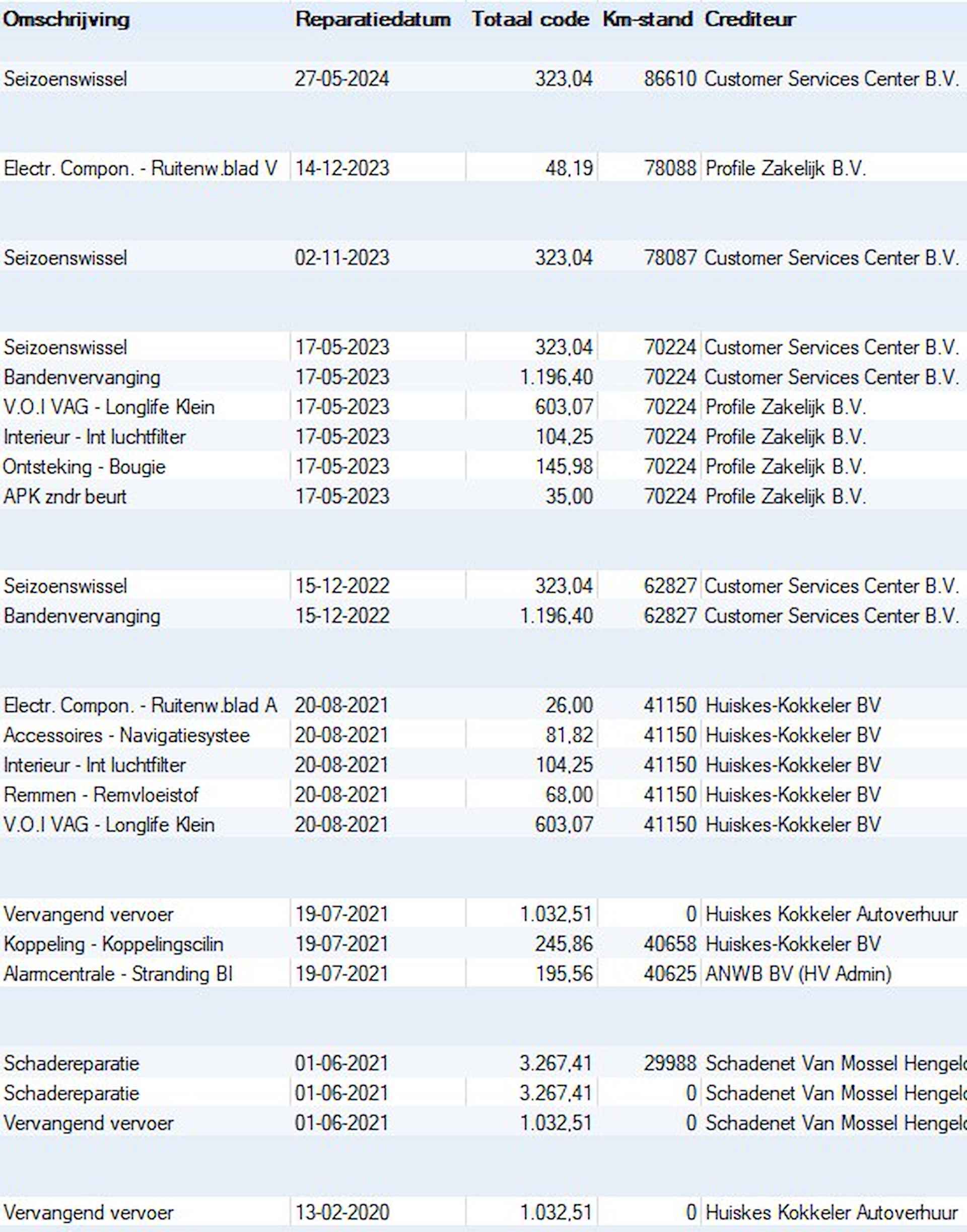Screen dimensions: 967x1232
Task: Open the Remmen - Remvloeistof entry
Action: coord(101,795)
